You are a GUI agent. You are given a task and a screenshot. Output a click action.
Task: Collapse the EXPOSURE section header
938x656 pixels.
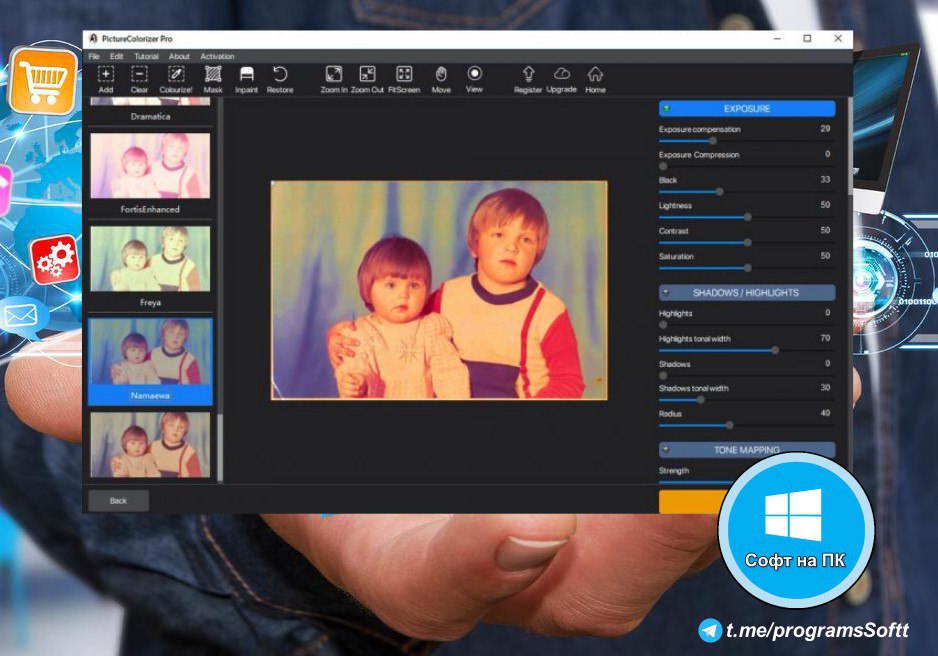[746, 109]
